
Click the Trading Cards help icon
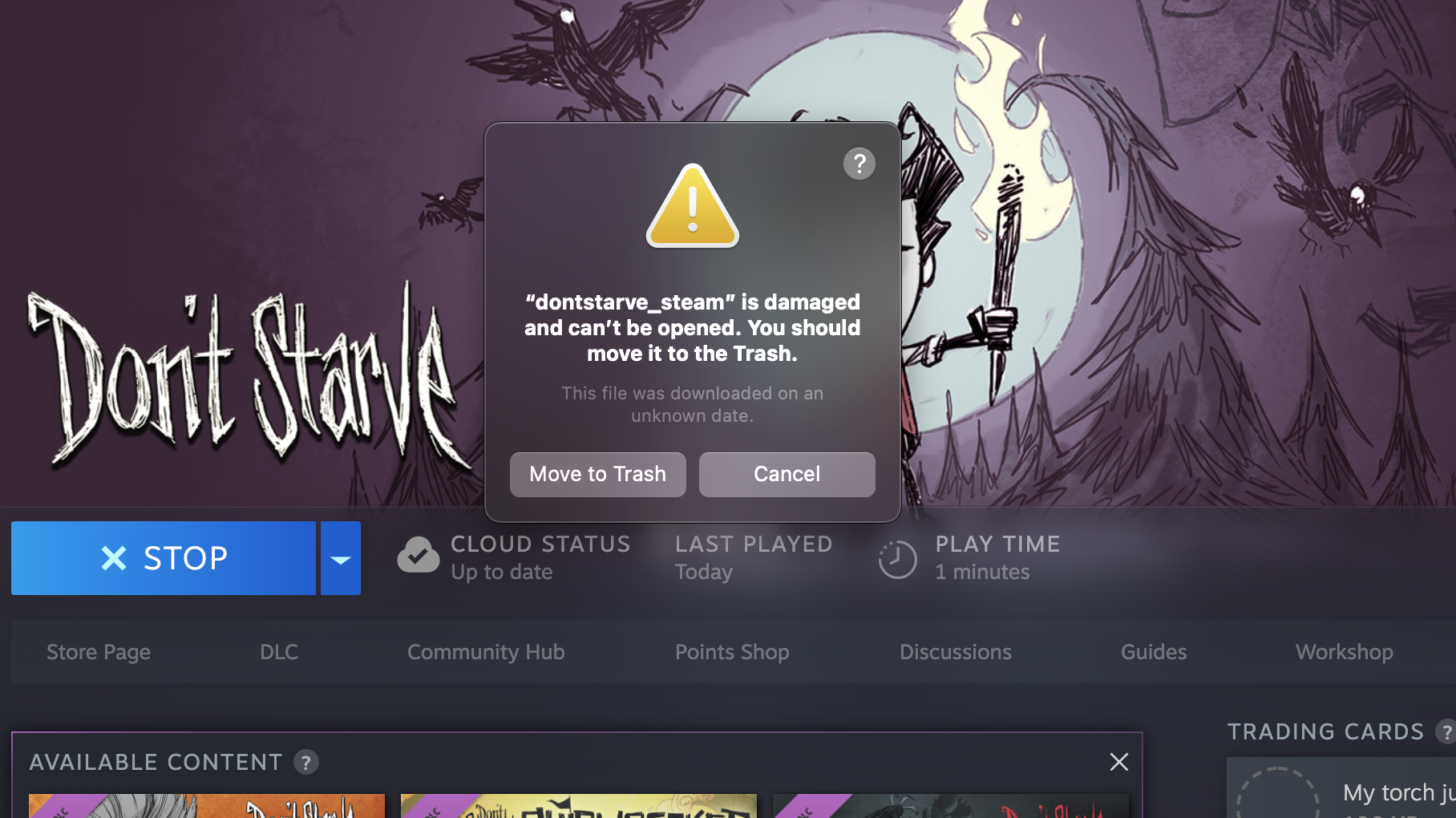click(x=1446, y=732)
